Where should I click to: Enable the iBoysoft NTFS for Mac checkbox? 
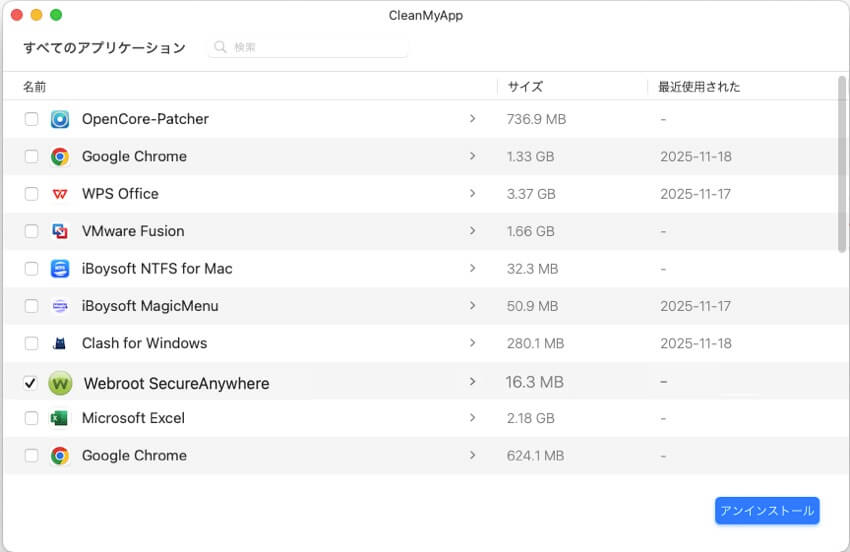31,268
